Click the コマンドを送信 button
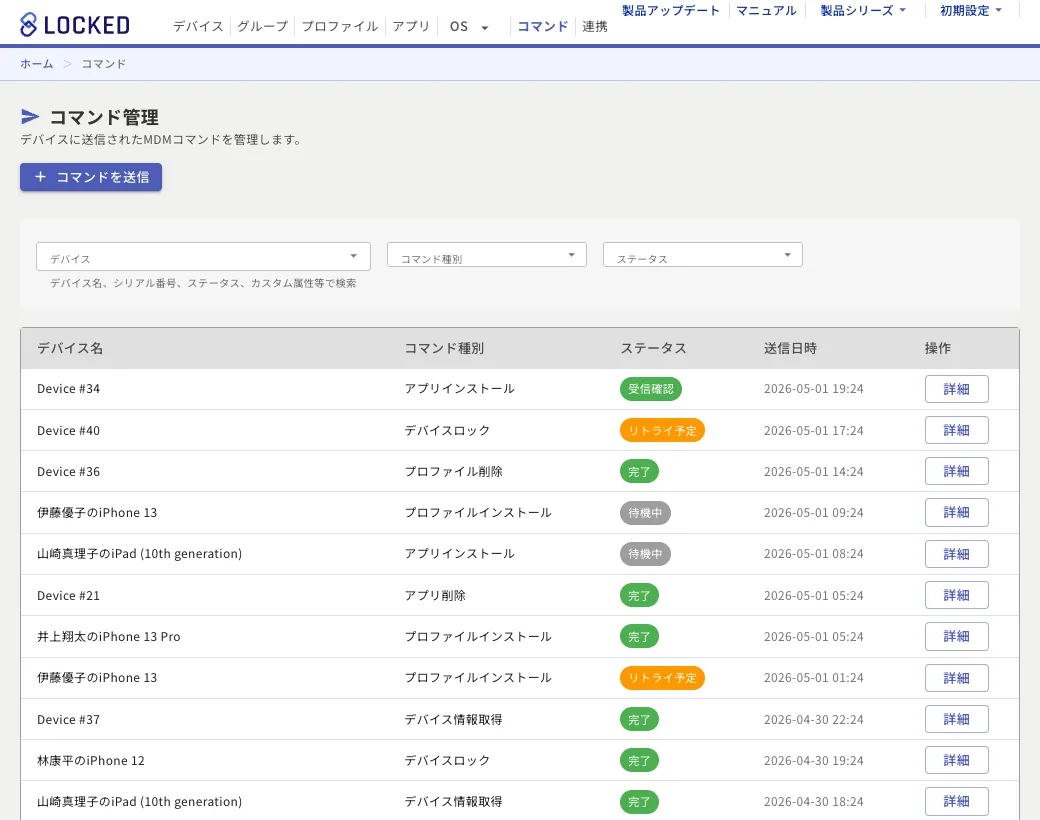This screenshot has width=1040, height=820. click(91, 177)
